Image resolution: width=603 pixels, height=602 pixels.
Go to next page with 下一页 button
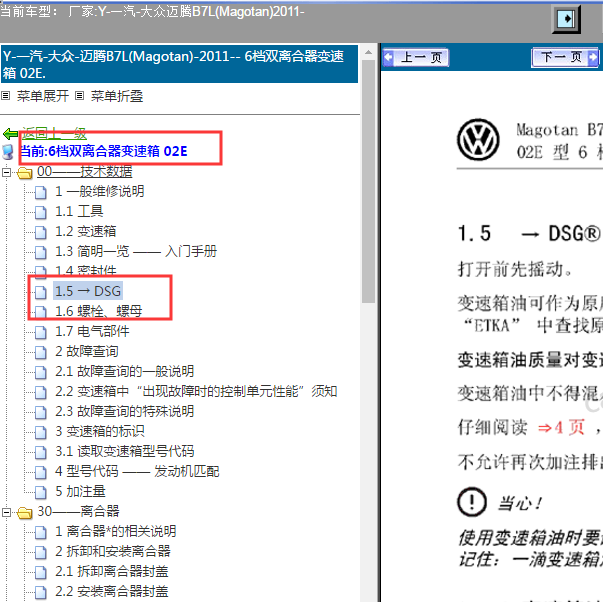point(565,58)
